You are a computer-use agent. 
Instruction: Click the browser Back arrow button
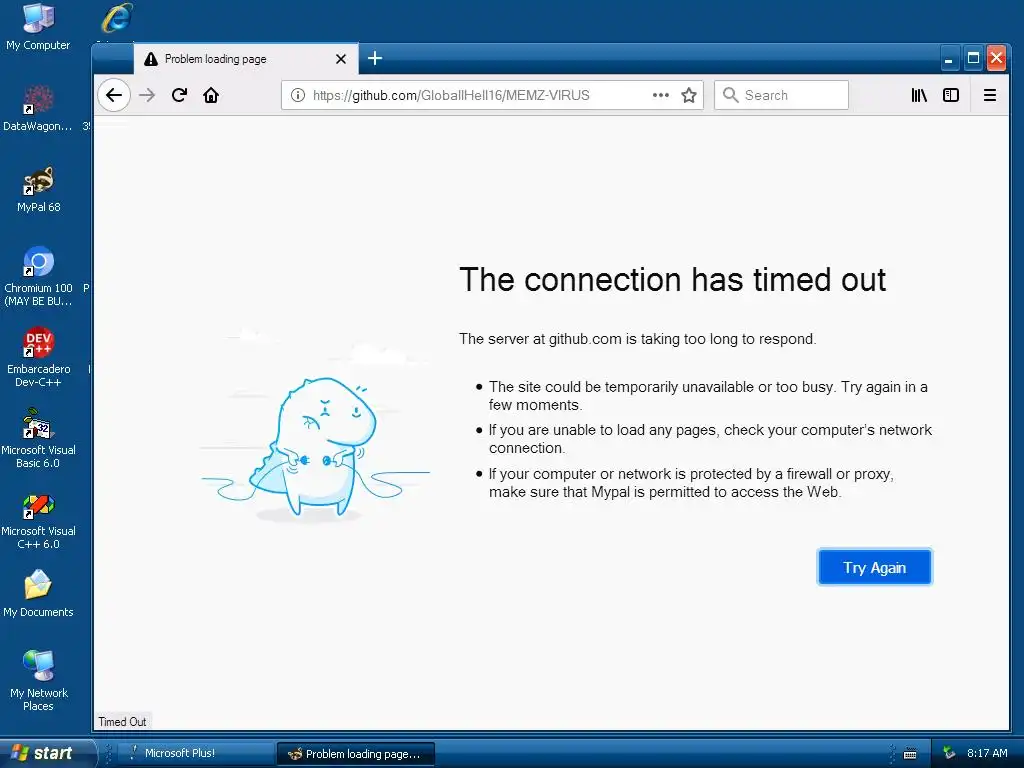click(114, 95)
